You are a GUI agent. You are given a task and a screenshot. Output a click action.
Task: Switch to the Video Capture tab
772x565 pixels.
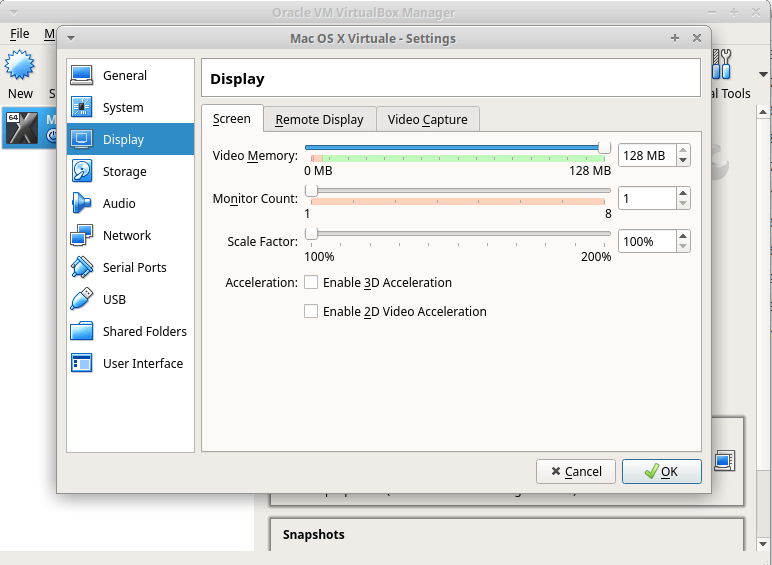coord(427,120)
